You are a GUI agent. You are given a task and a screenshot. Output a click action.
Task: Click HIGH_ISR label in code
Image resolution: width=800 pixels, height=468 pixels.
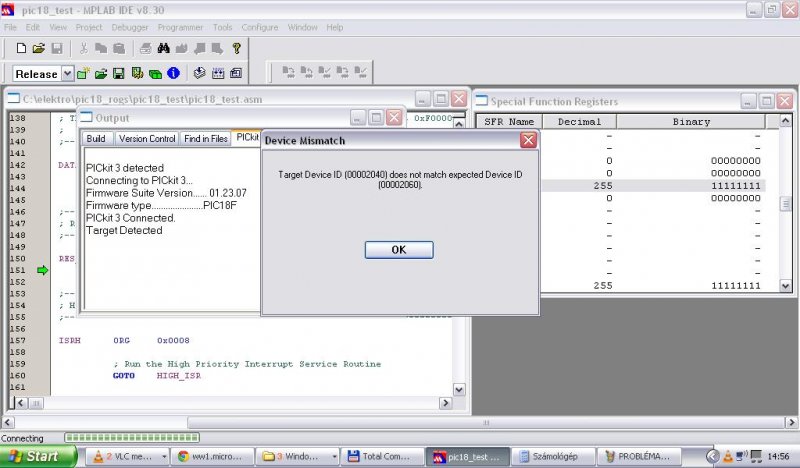click(x=179, y=376)
